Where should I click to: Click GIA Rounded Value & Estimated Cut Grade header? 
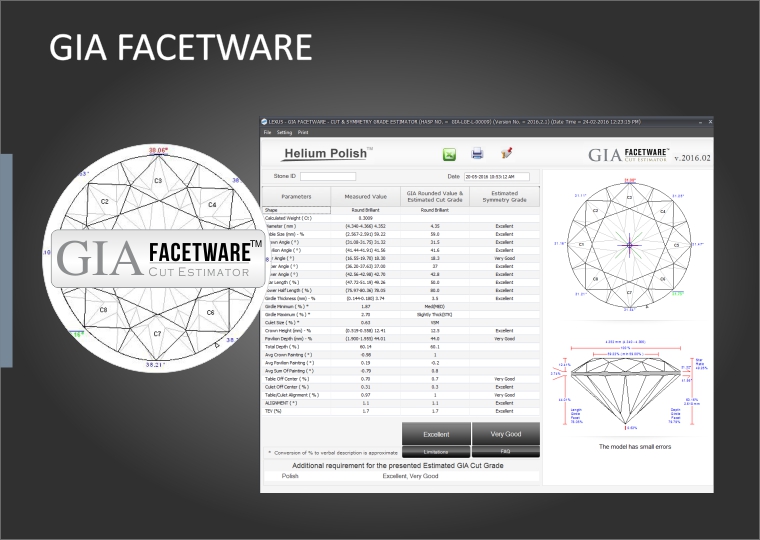point(435,196)
